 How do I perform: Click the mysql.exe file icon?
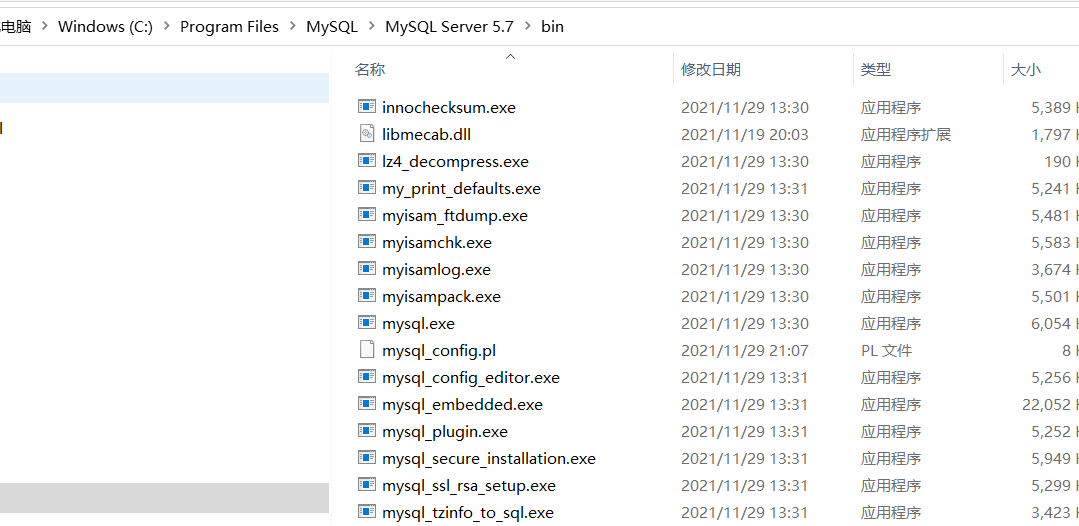click(x=367, y=322)
